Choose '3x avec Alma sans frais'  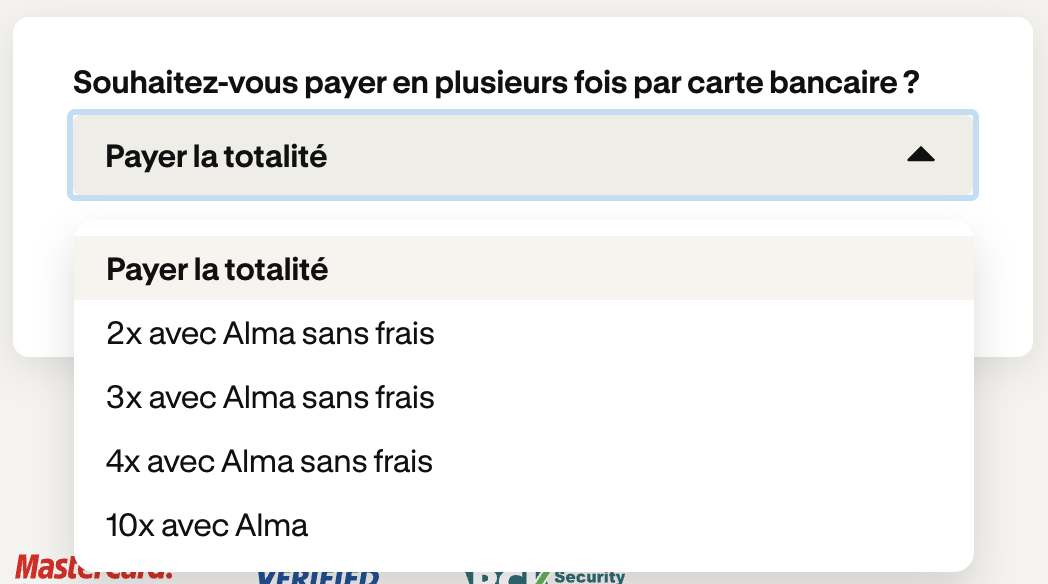(523, 397)
